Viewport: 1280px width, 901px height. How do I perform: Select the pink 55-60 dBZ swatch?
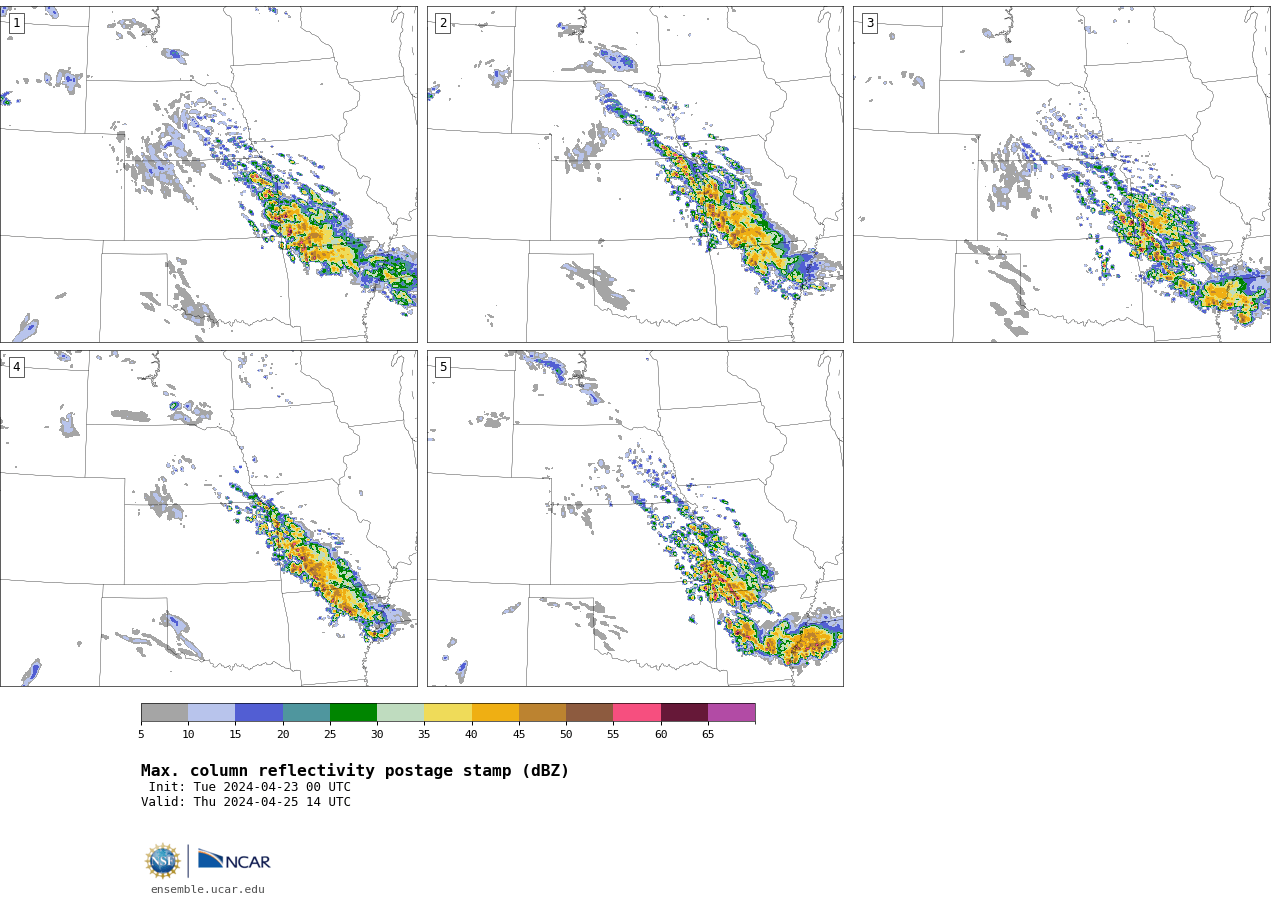click(x=637, y=713)
